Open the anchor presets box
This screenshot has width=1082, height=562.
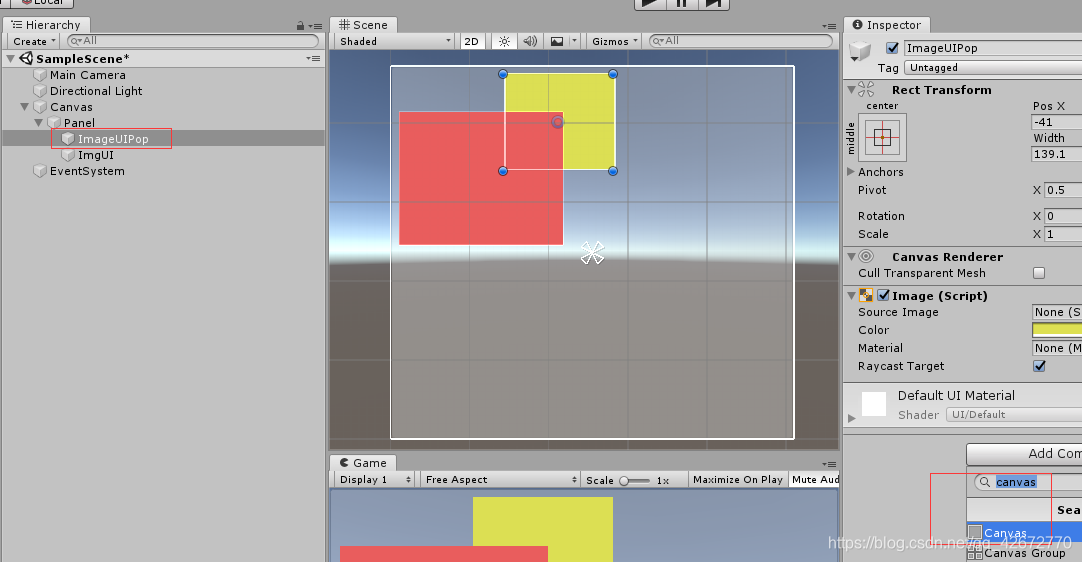(x=882, y=137)
